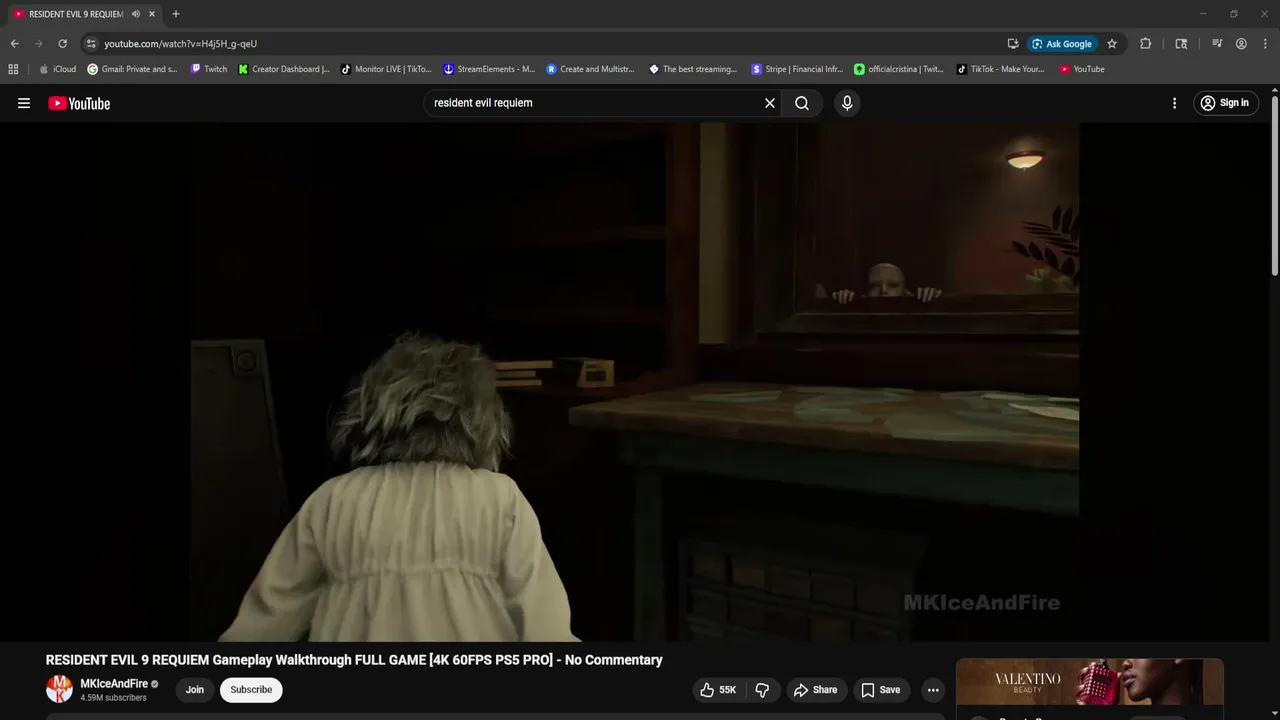Screen dimensions: 1280x720
Task: Open MKIceAndFire channel avatar
Action: (60, 689)
